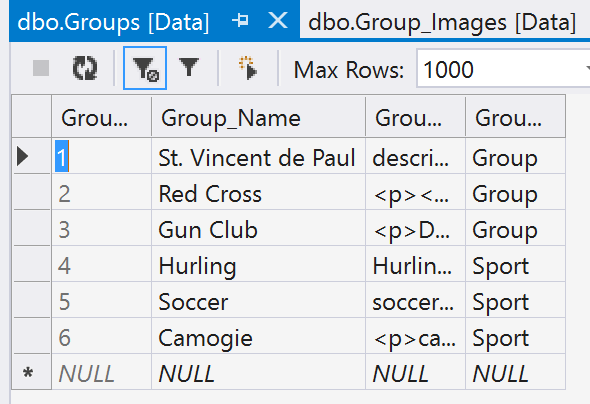Click the ID cell containing 2
This screenshot has height=404, width=590.
(102, 192)
